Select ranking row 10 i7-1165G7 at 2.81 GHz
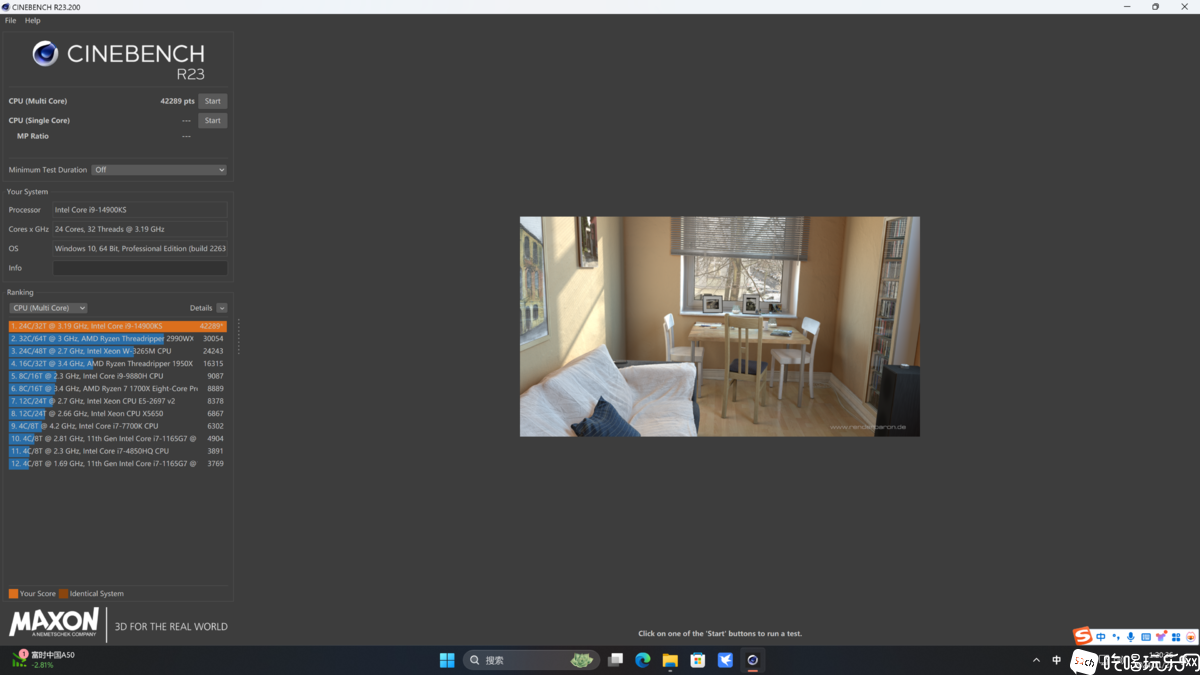The image size is (1200, 675). 118,439
